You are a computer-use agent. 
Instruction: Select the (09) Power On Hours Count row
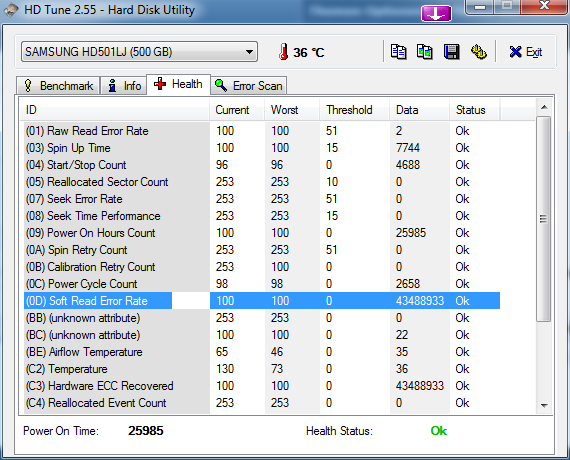click(262, 233)
